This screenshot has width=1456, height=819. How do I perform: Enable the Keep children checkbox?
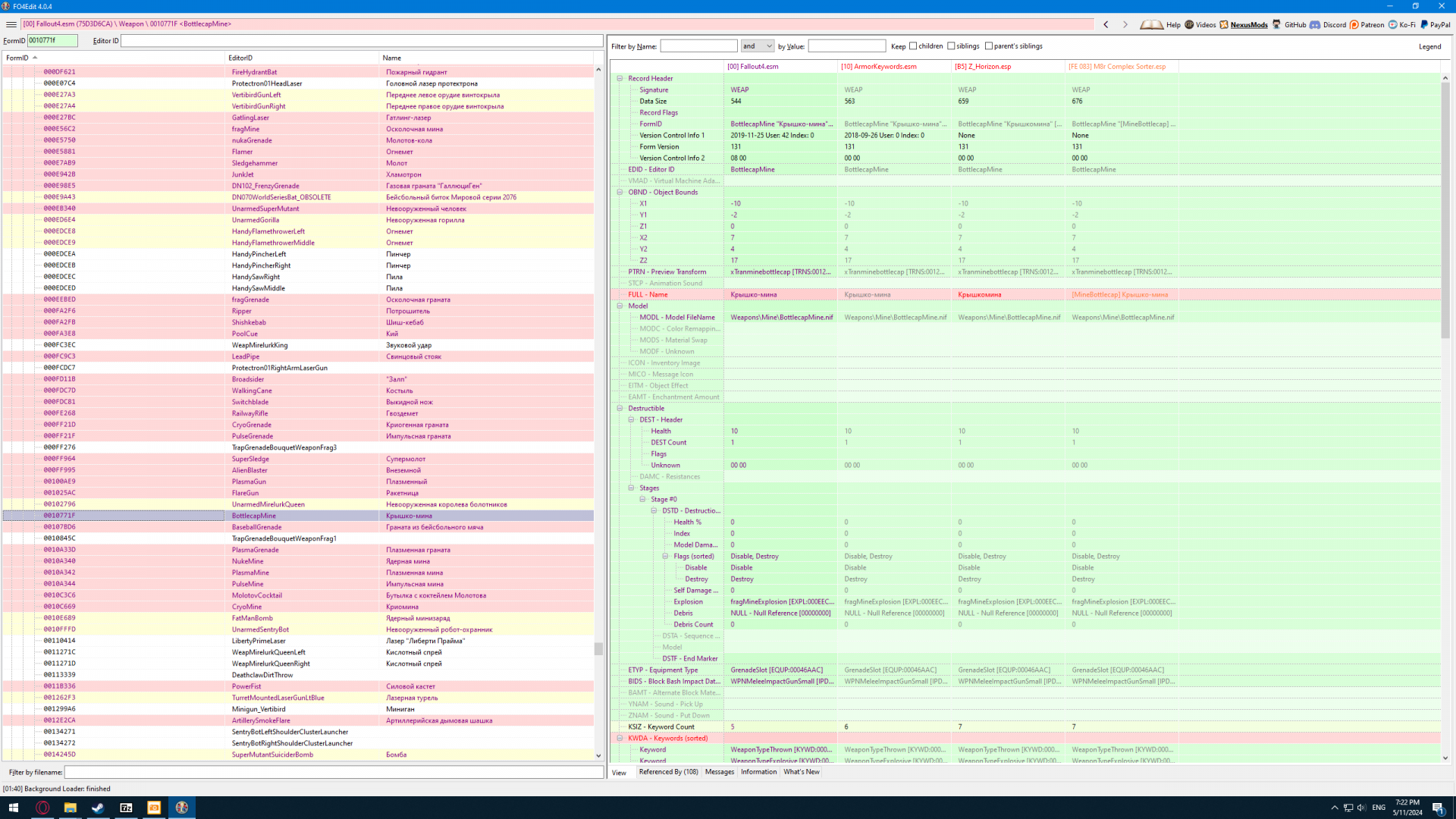click(x=913, y=46)
